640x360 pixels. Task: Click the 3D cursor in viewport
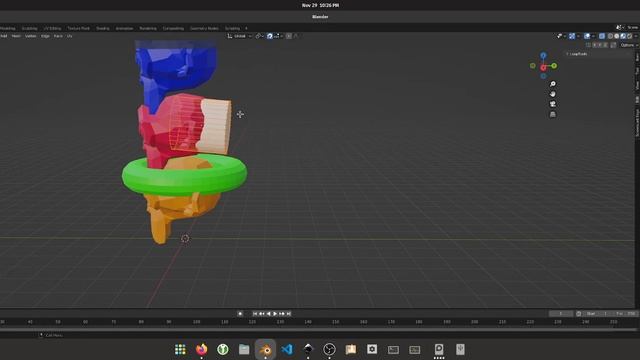pos(185,238)
